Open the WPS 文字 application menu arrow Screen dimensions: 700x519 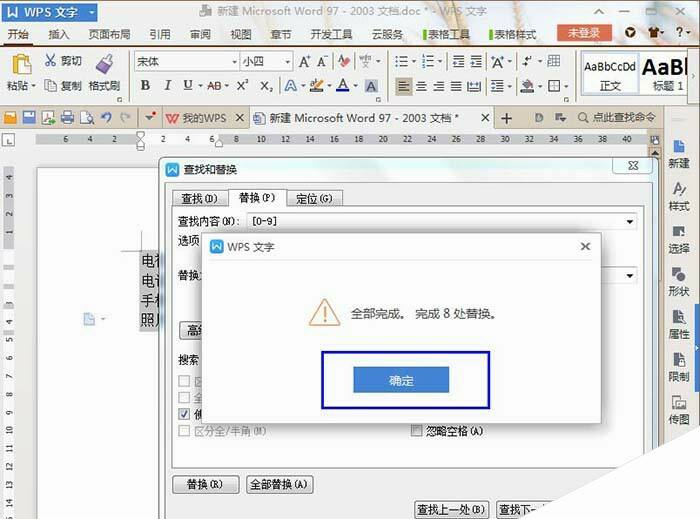click(x=92, y=12)
